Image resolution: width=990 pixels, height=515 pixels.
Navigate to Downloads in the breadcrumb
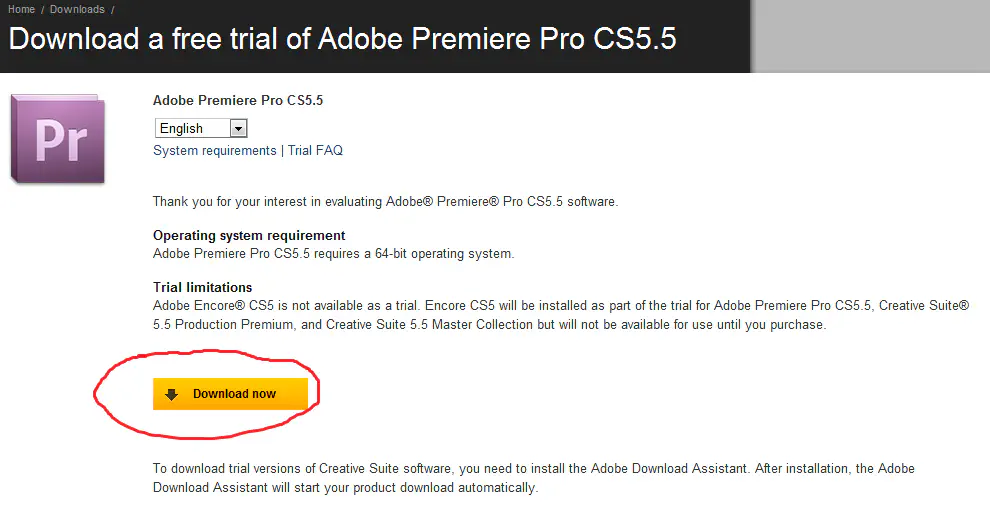(77, 9)
